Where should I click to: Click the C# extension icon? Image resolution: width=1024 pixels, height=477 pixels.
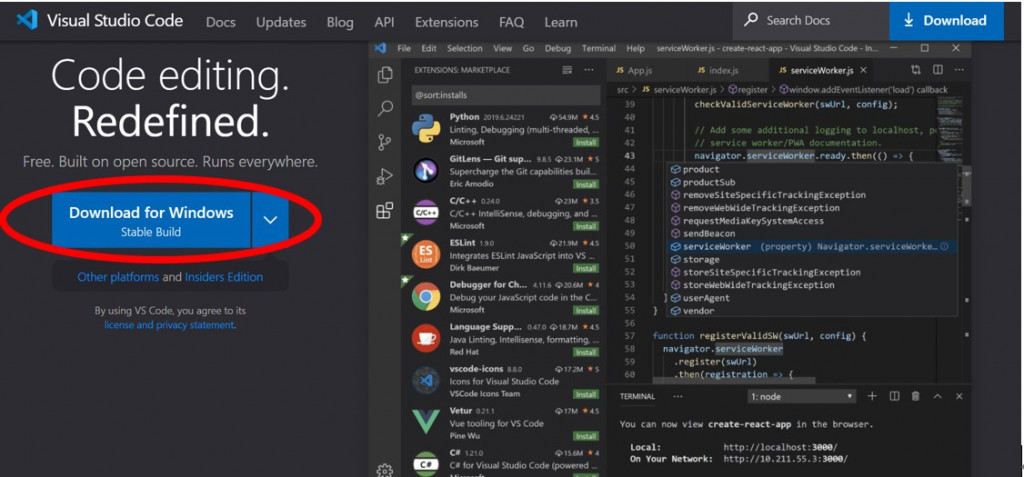(426, 463)
